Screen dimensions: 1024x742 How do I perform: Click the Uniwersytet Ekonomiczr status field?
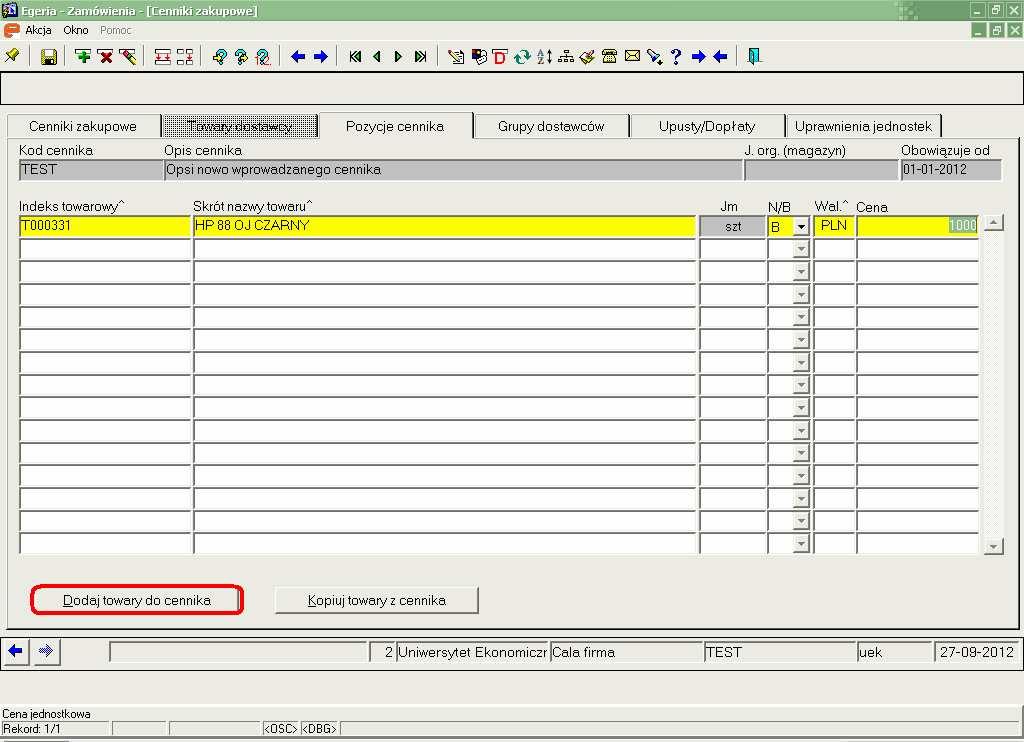click(472, 652)
